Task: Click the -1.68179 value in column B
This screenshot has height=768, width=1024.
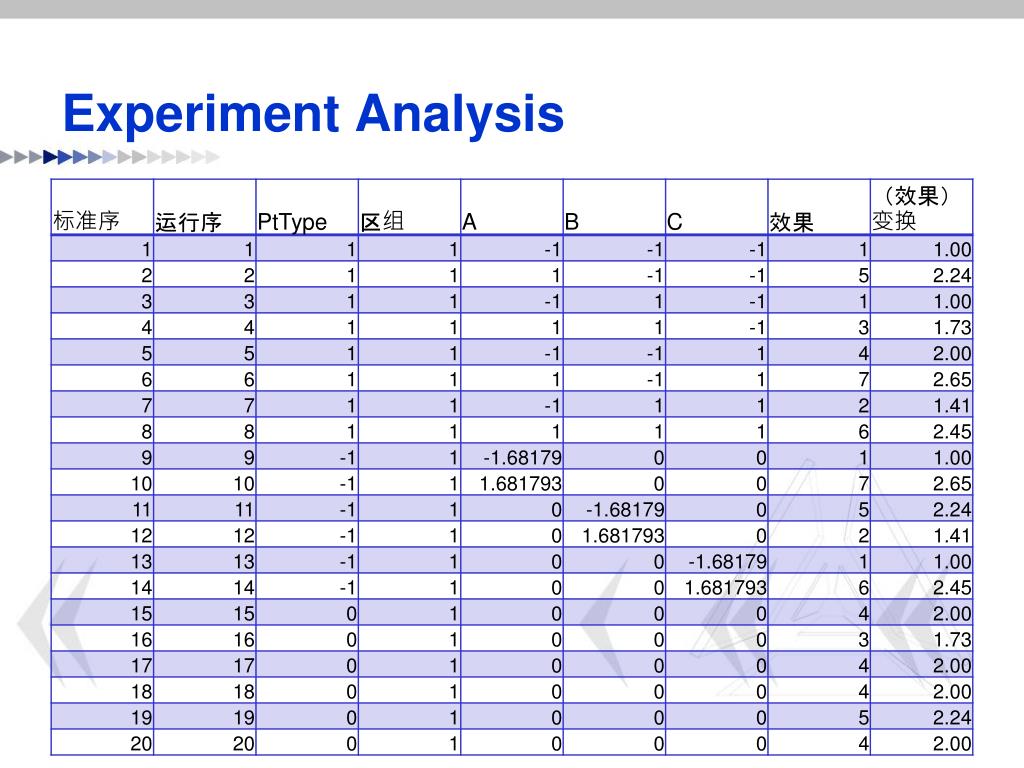Action: point(625,510)
